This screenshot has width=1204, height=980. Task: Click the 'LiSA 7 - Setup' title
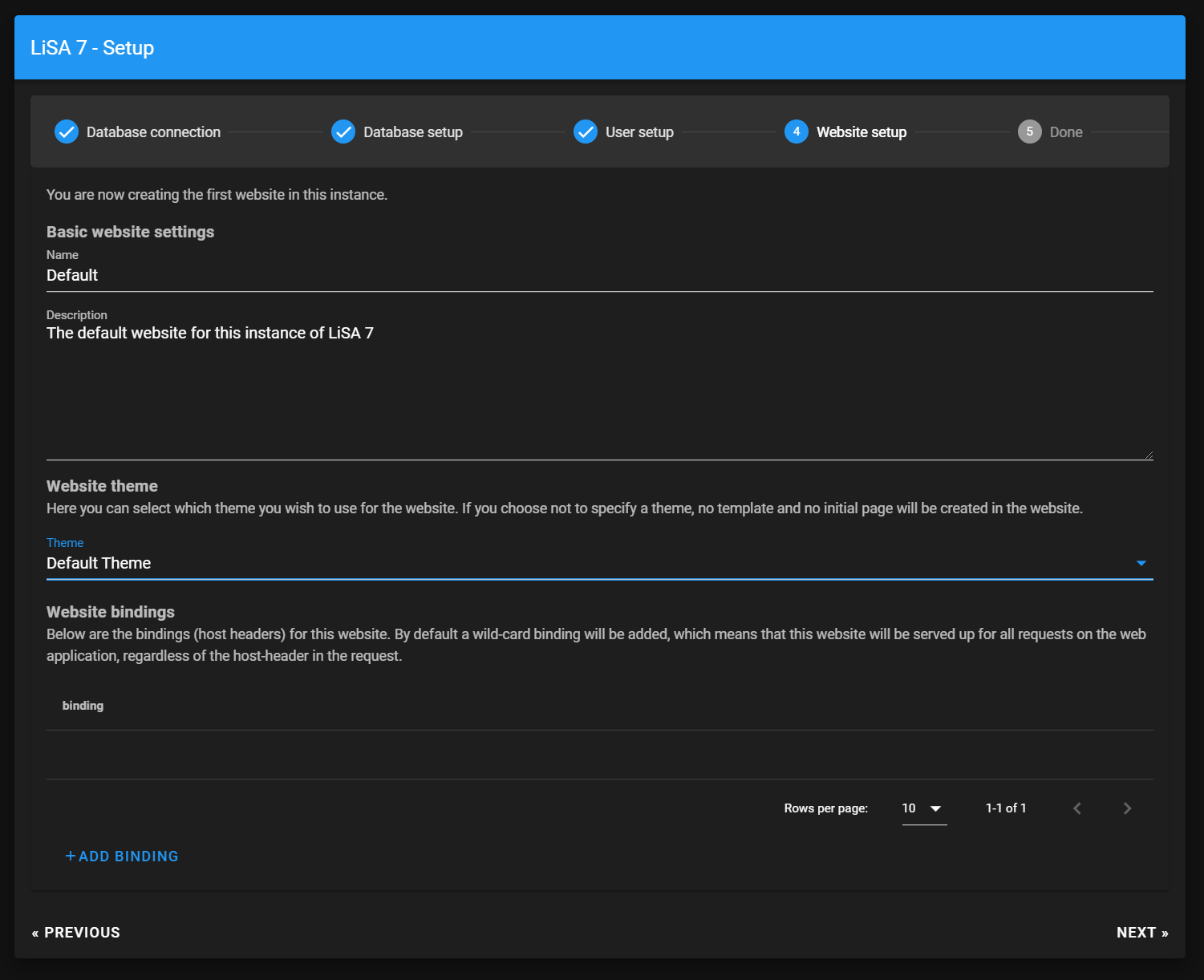point(92,47)
